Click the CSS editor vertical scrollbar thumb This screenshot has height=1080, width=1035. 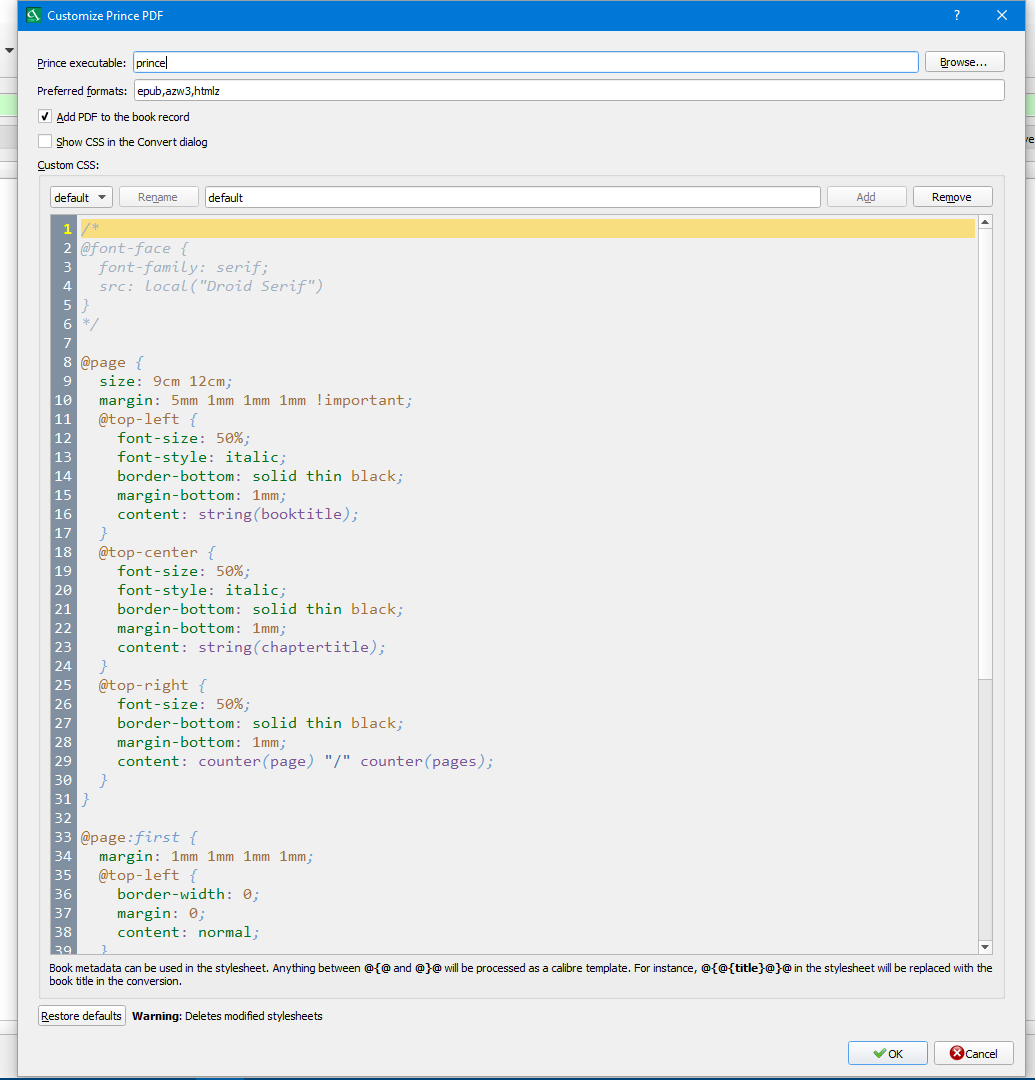[x=985, y=453]
